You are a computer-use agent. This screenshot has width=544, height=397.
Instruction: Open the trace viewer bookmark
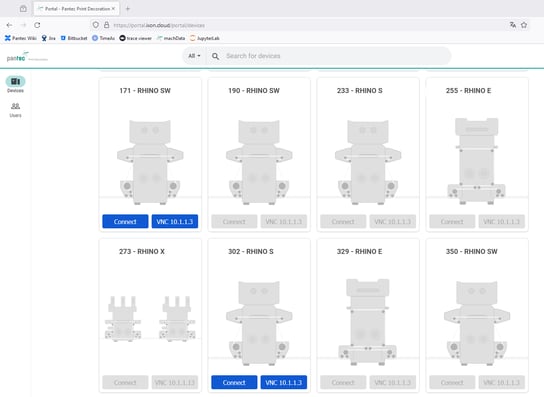136,38
